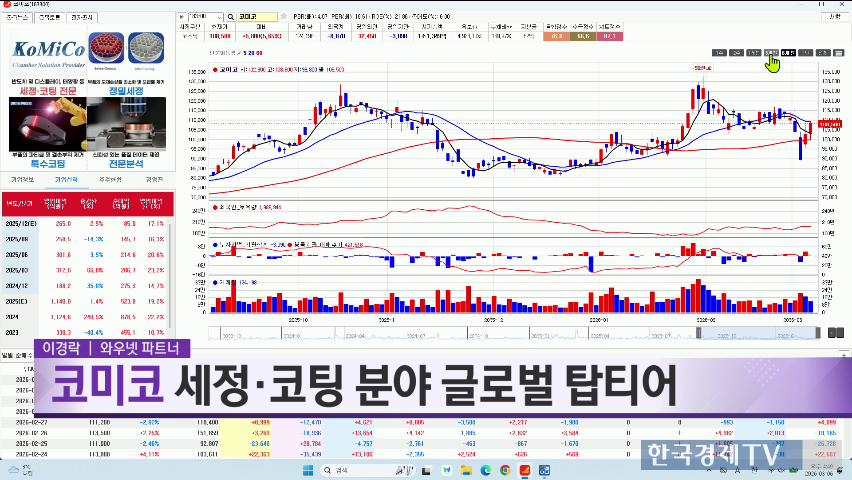
Task: Click the app icon in the title bar
Action: pyautogui.click(x=6, y=5)
